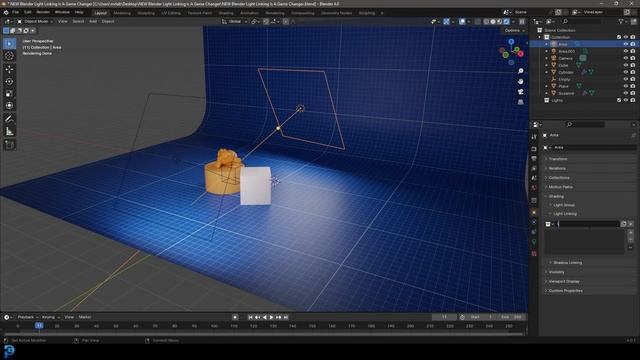Open the Tool properties tab

[x=534, y=137]
